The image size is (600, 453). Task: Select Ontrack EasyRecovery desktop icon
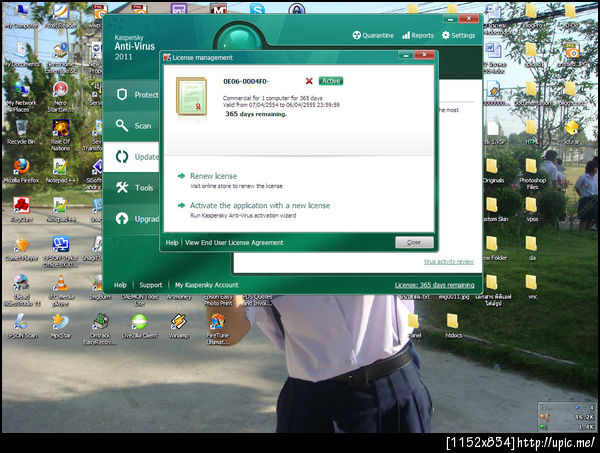tap(100, 329)
